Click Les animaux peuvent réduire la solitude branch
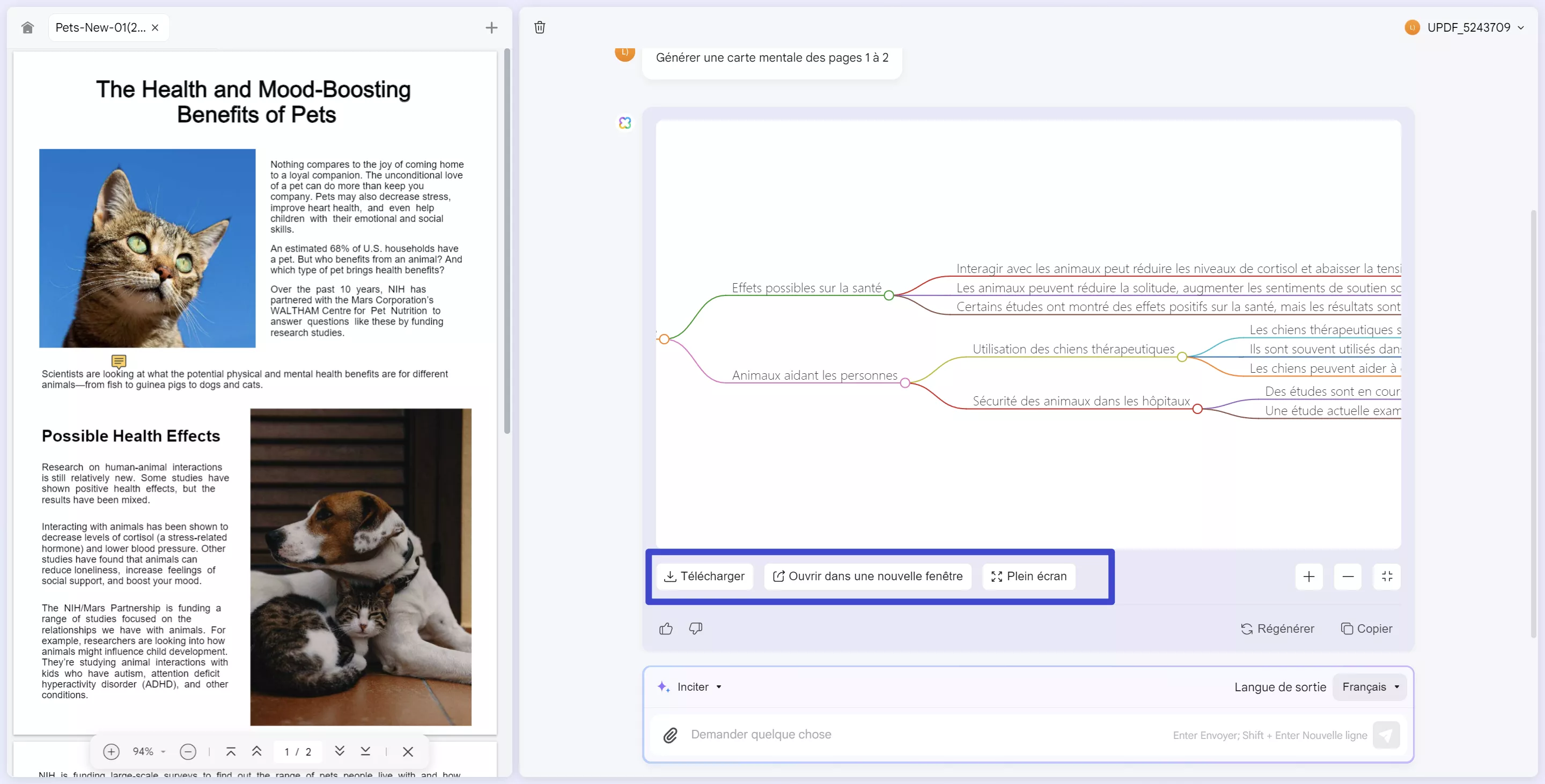Image resolution: width=1545 pixels, height=784 pixels. coord(1178,288)
